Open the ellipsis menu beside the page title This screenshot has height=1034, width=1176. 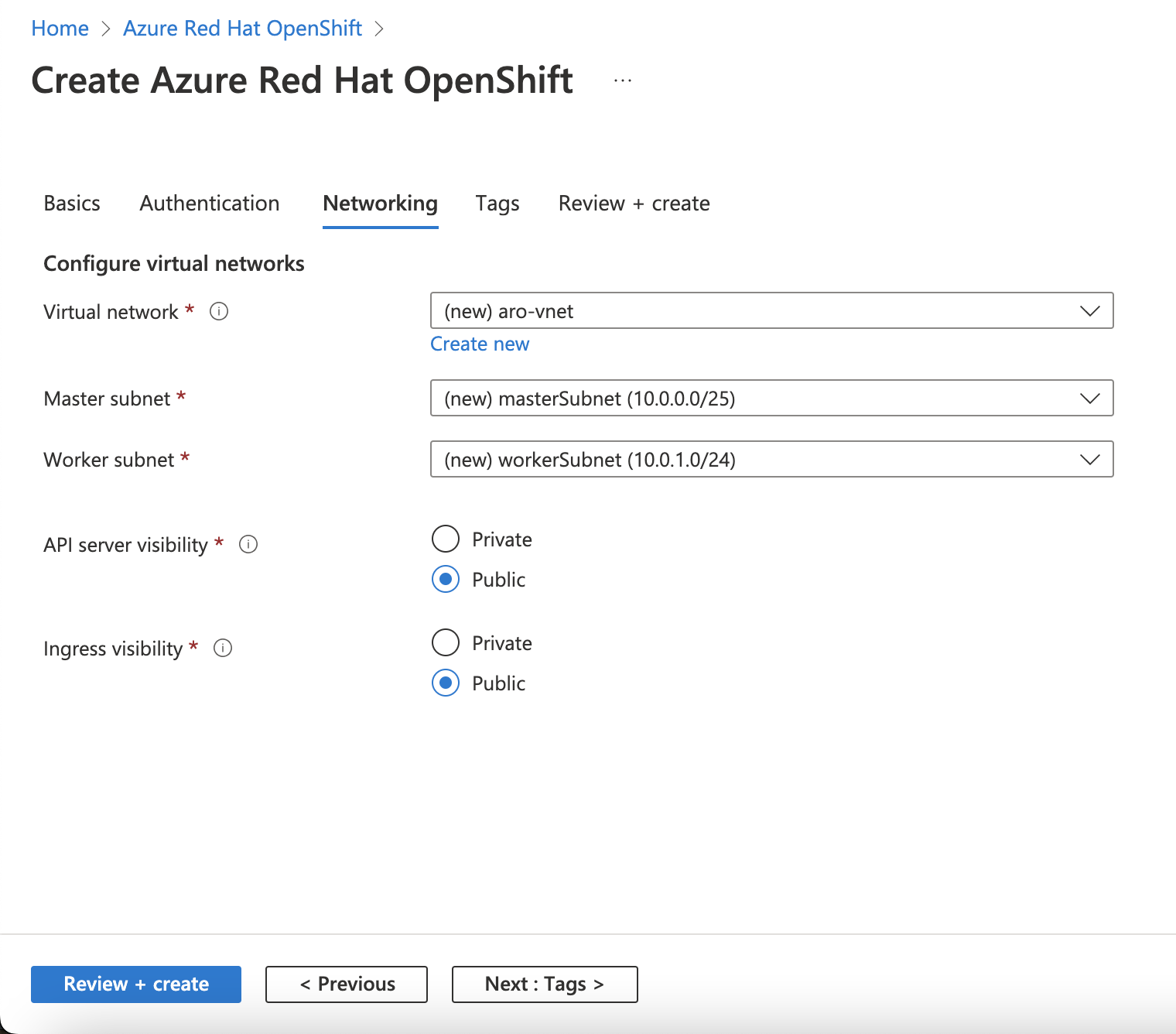pos(621,80)
